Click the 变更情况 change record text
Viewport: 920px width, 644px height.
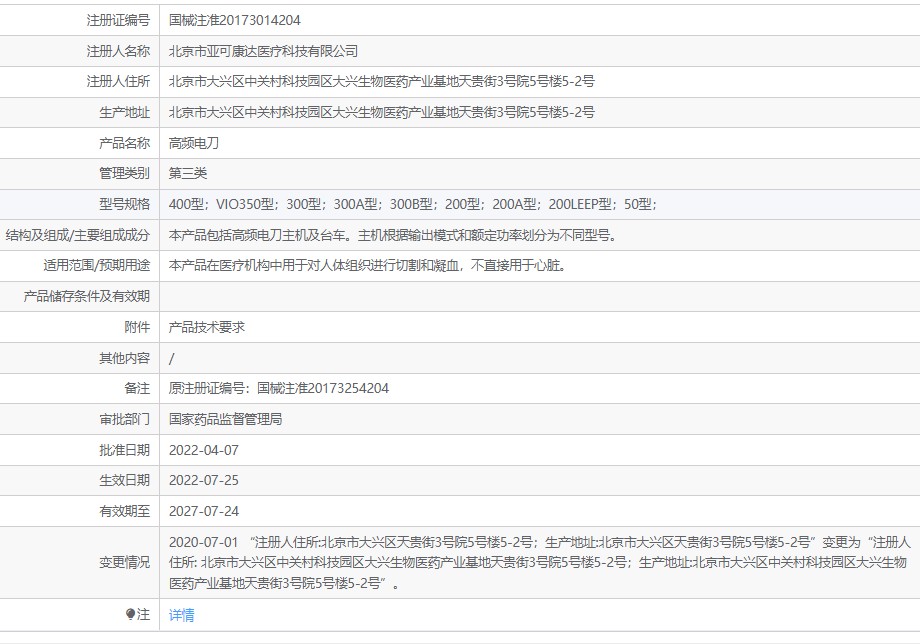tap(539, 562)
